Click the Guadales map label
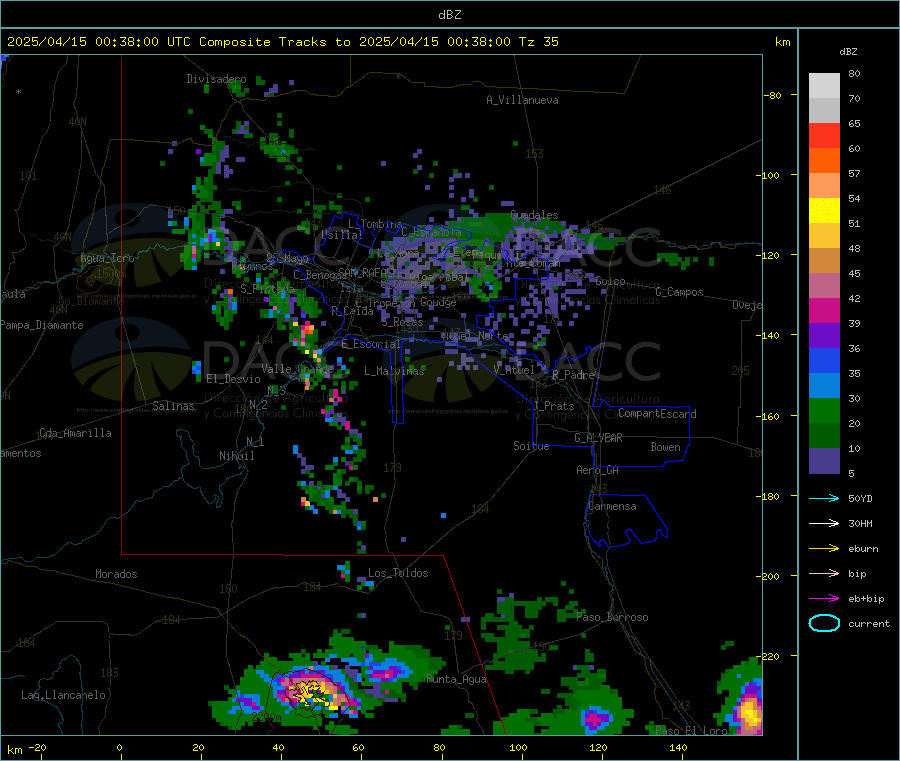Viewport: 900px width, 761px height. pyautogui.click(x=534, y=215)
